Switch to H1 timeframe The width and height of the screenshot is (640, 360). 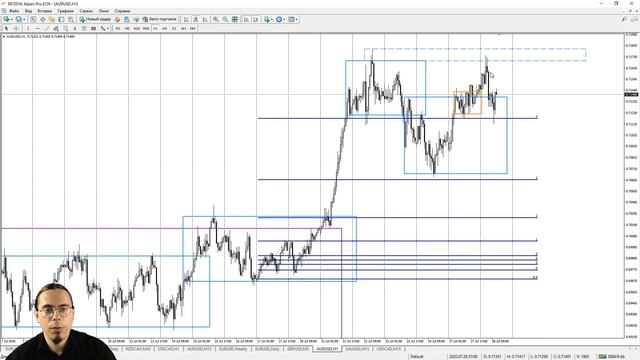pyautogui.click(x=155, y=28)
